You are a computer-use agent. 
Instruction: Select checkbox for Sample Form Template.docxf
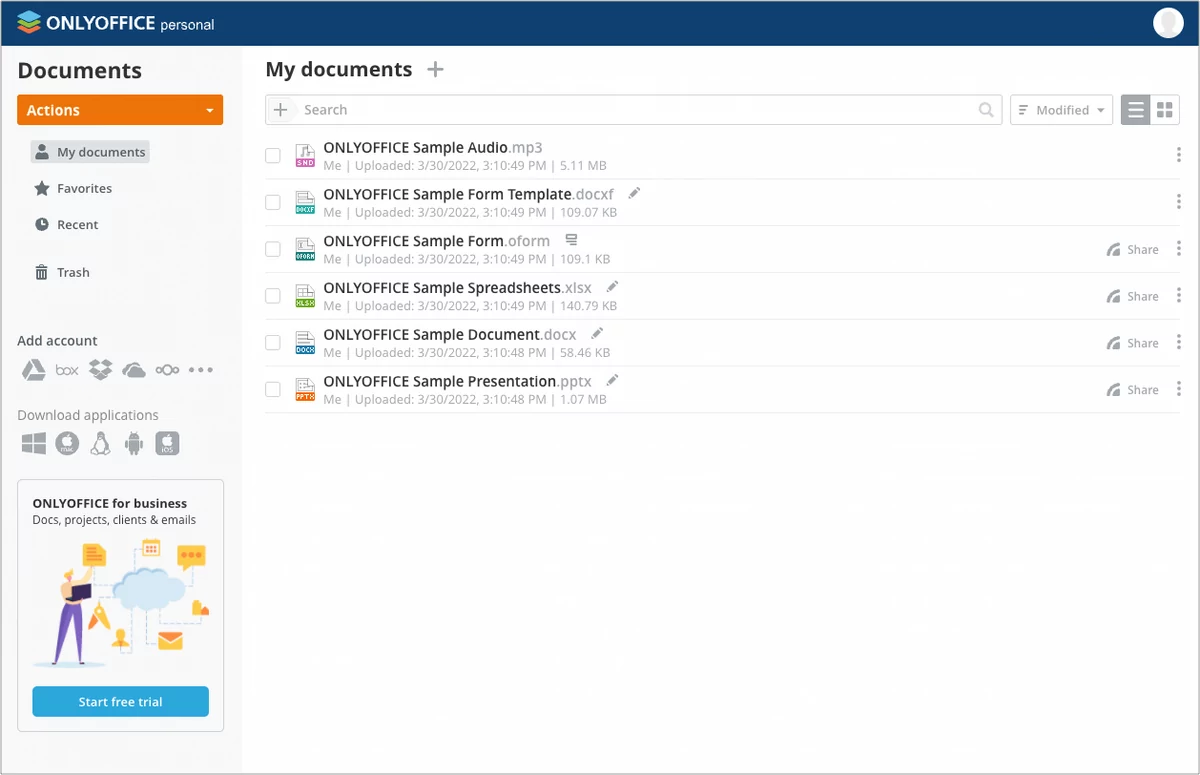click(x=272, y=202)
